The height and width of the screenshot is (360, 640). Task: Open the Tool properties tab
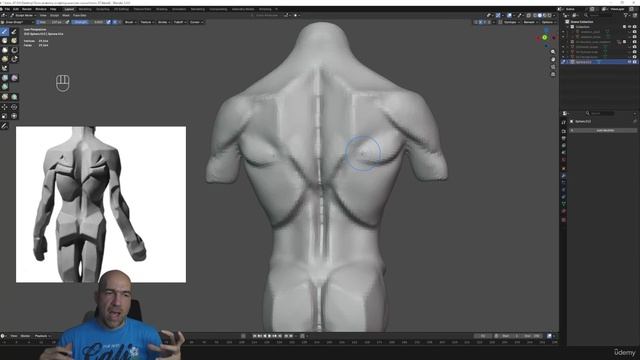[564, 122]
